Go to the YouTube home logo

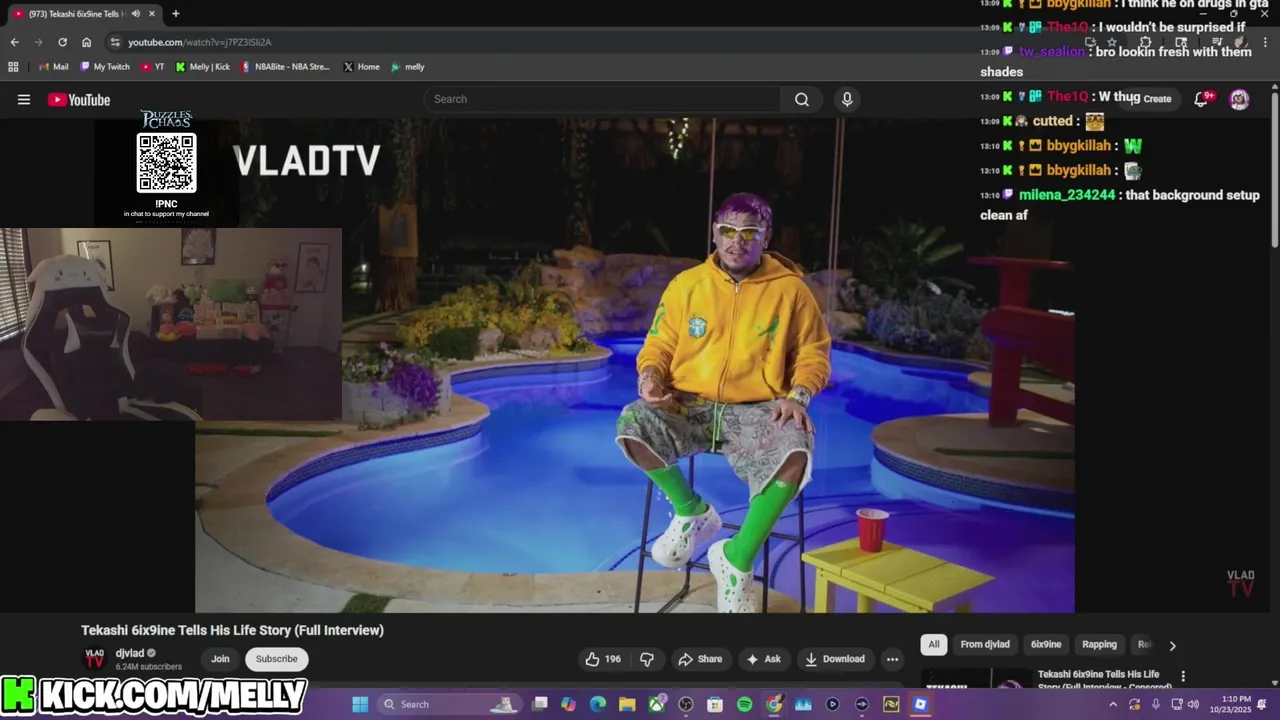(x=79, y=99)
